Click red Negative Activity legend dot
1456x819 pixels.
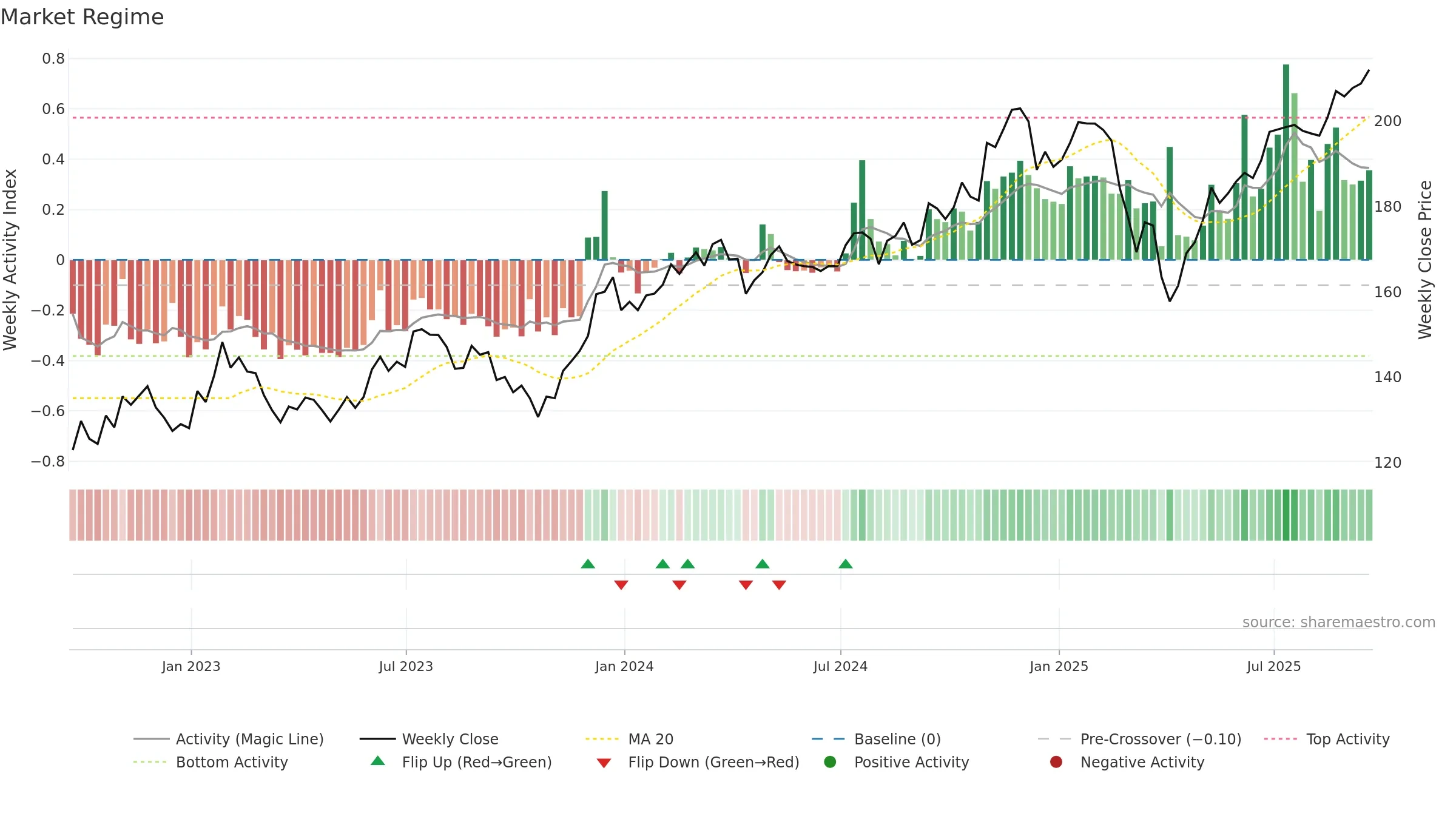tap(1056, 762)
